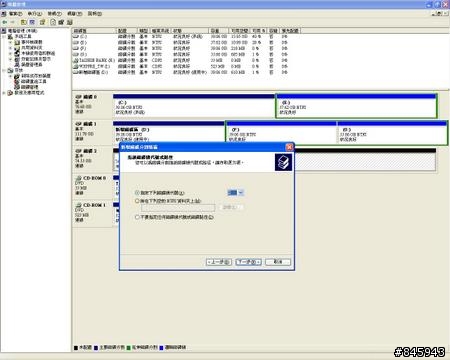Click green extended partition legend swatch
The image size is (450, 360).
129,348
